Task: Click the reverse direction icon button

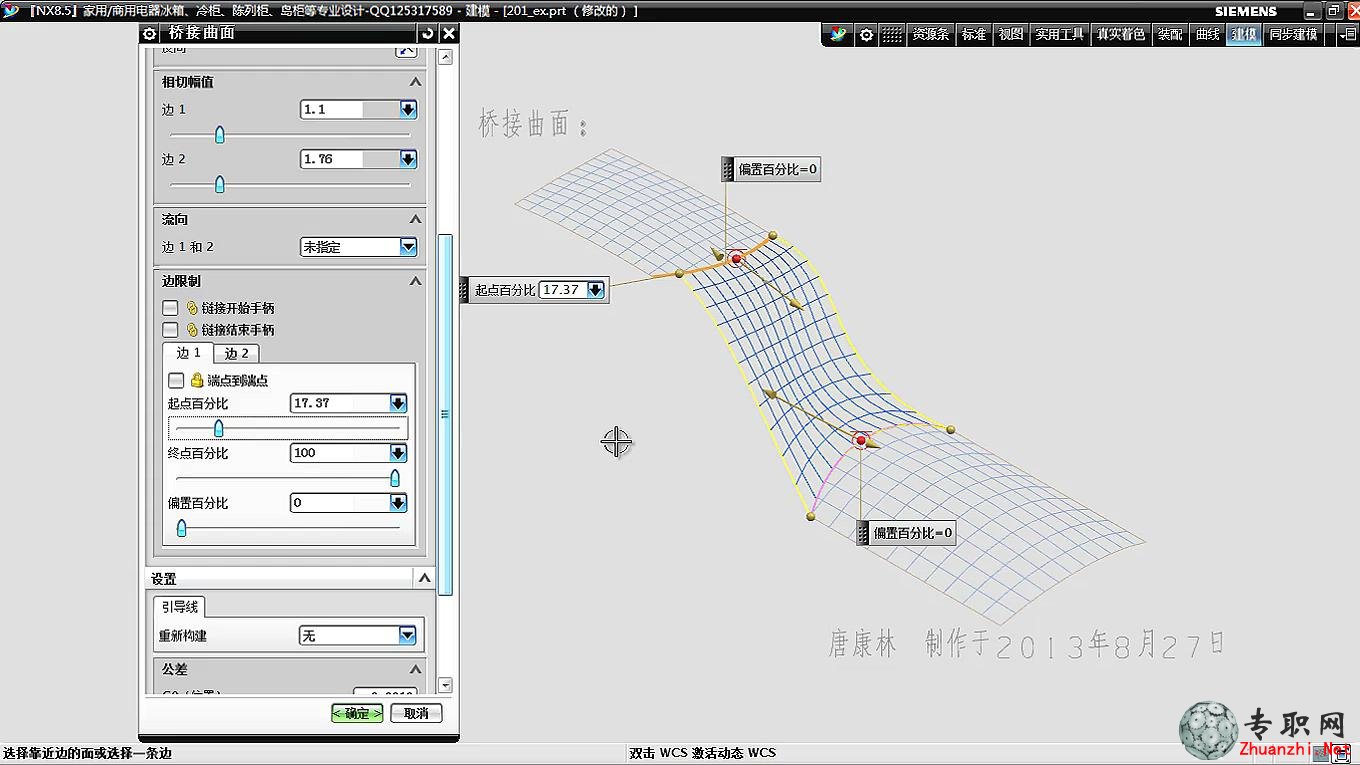Action: click(405, 50)
